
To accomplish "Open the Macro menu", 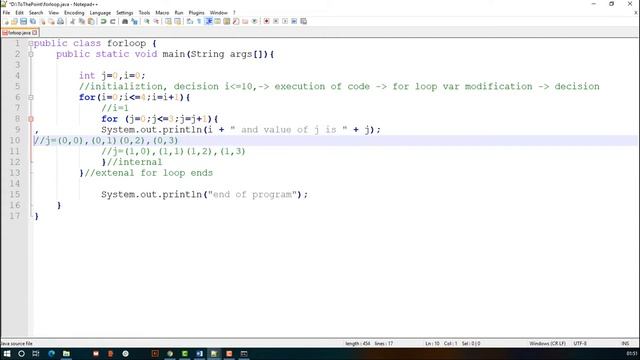I will pyautogui.click(x=162, y=13).
